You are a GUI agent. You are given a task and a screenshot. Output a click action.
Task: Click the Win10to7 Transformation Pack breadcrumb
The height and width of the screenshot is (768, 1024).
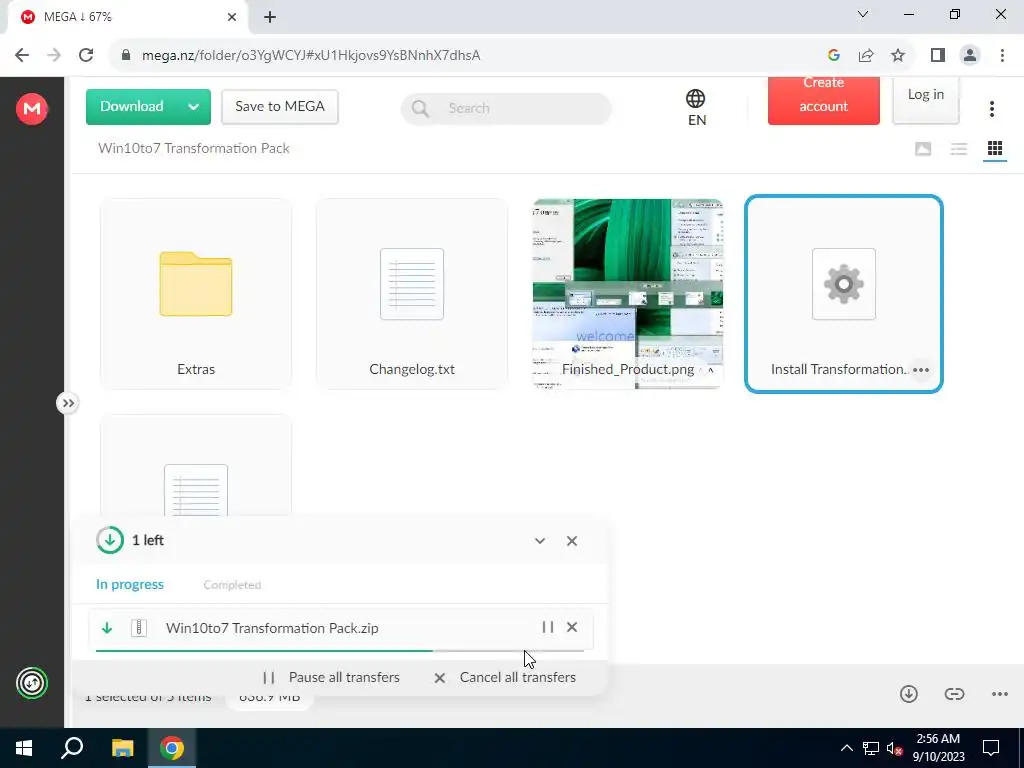point(194,148)
